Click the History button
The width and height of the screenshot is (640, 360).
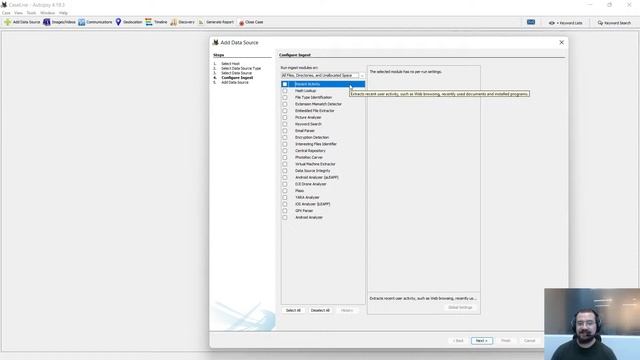[347, 310]
